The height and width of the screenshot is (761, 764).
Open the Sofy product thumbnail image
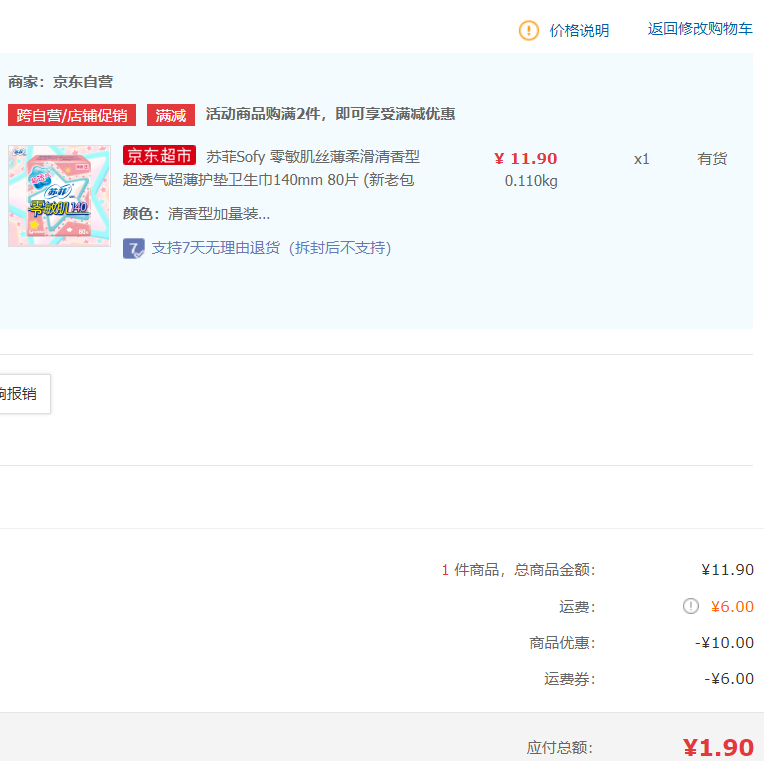pyautogui.click(x=59, y=196)
